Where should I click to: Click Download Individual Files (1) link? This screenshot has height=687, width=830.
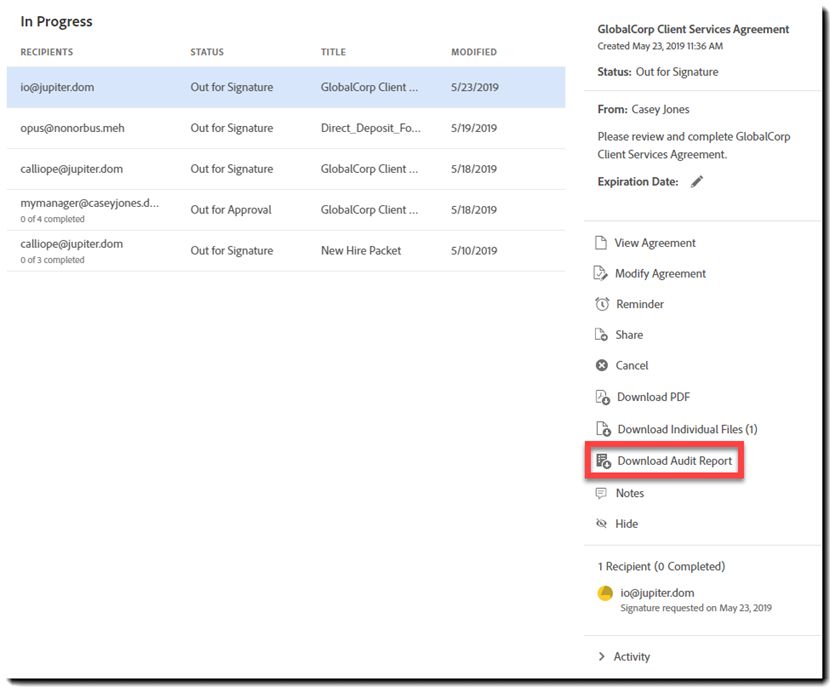pos(687,429)
